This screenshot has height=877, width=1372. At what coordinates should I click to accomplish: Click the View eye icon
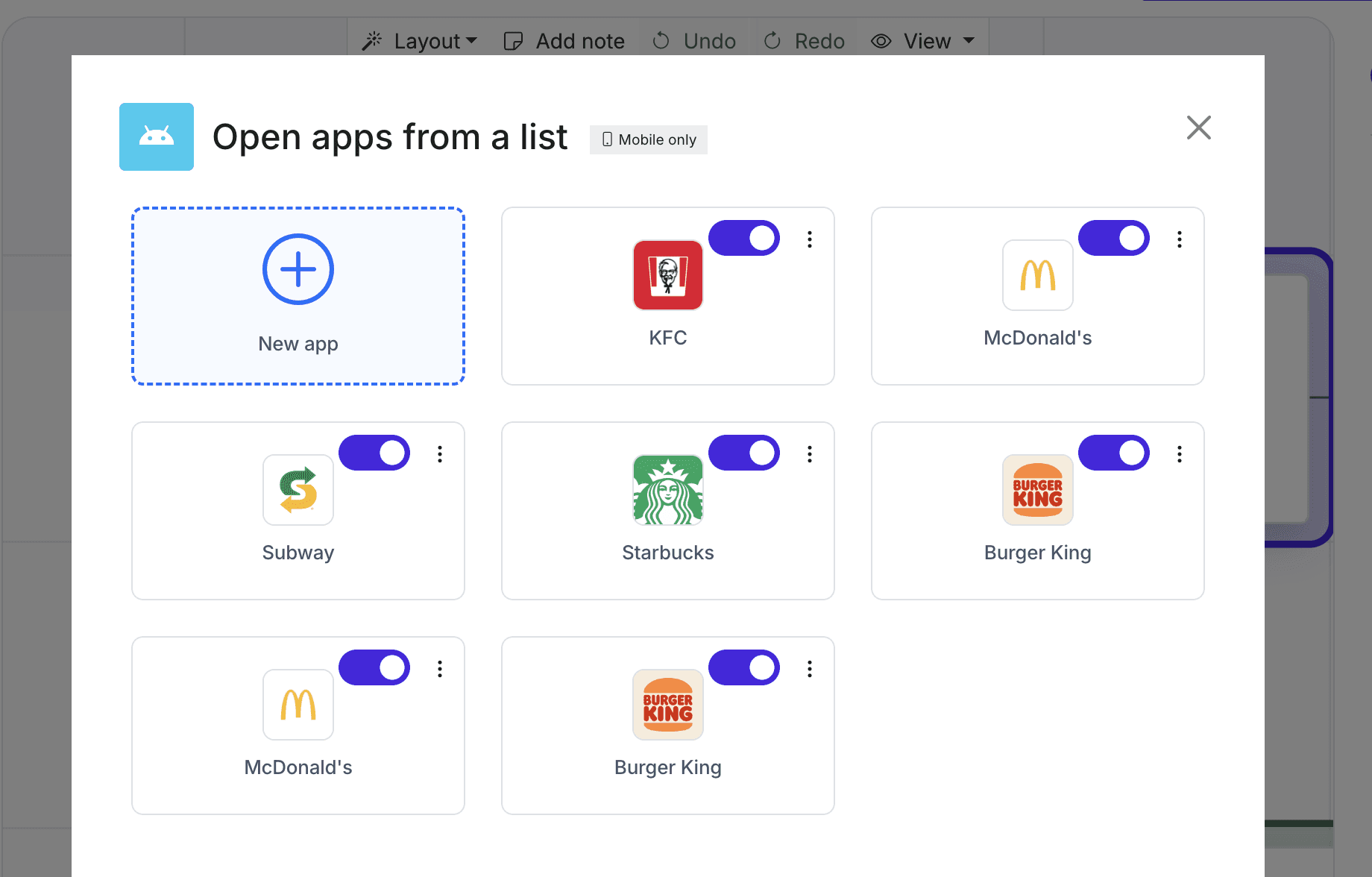point(881,41)
